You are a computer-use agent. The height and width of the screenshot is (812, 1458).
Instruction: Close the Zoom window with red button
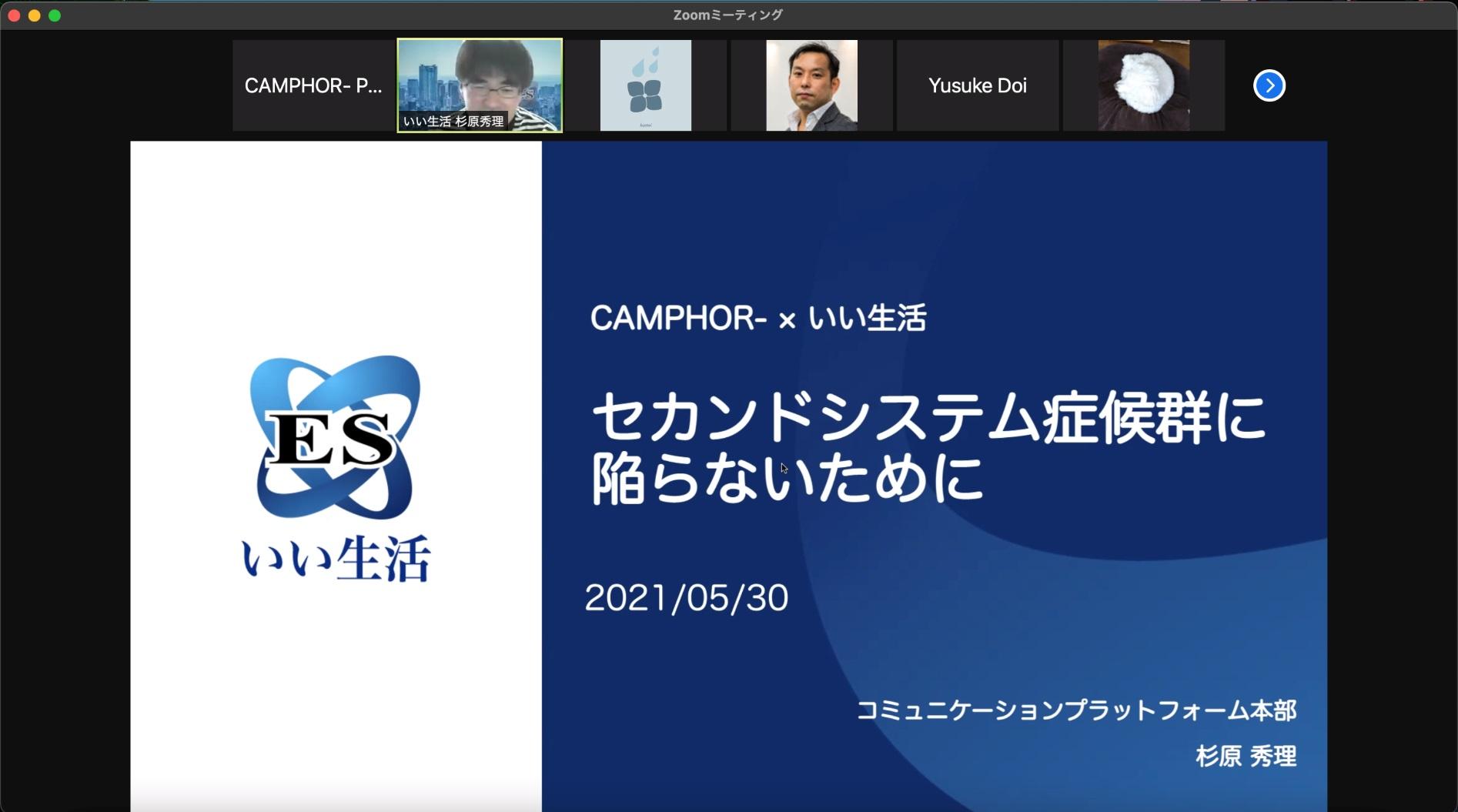pos(14,15)
